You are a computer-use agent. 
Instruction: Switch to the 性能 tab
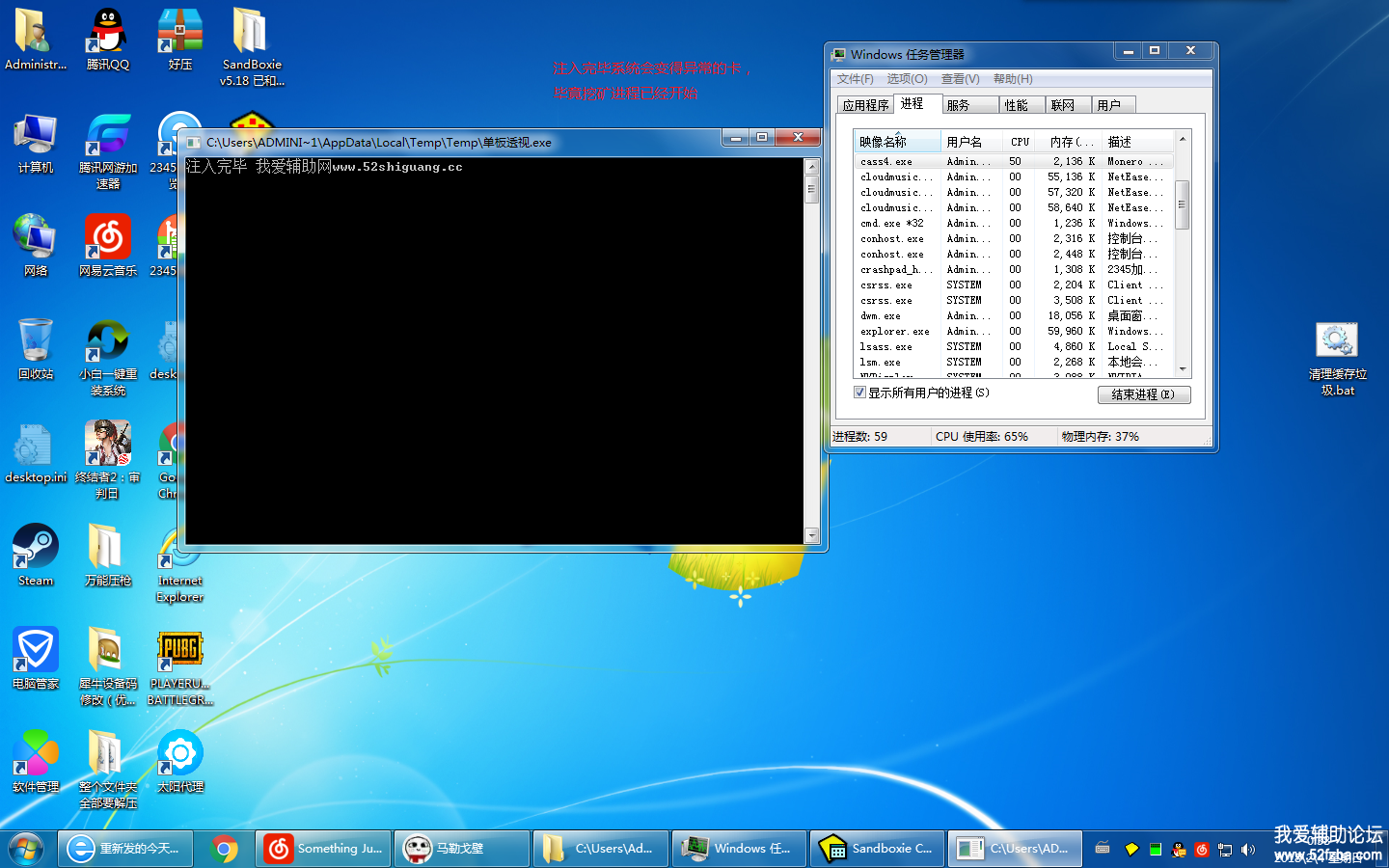[1021, 105]
